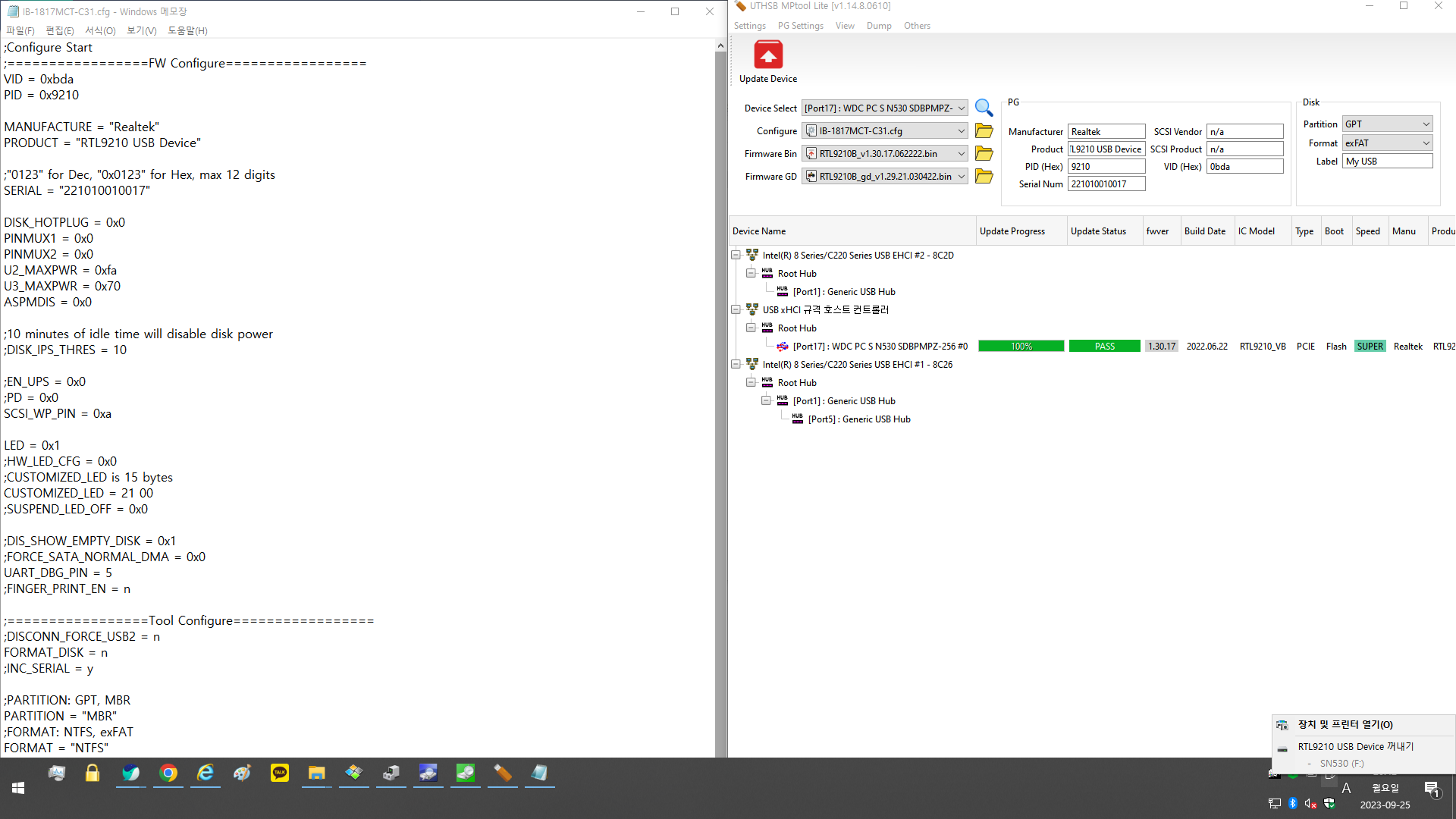The image size is (1456, 819).
Task: Click the Manufacturer input field
Action: (x=1106, y=131)
